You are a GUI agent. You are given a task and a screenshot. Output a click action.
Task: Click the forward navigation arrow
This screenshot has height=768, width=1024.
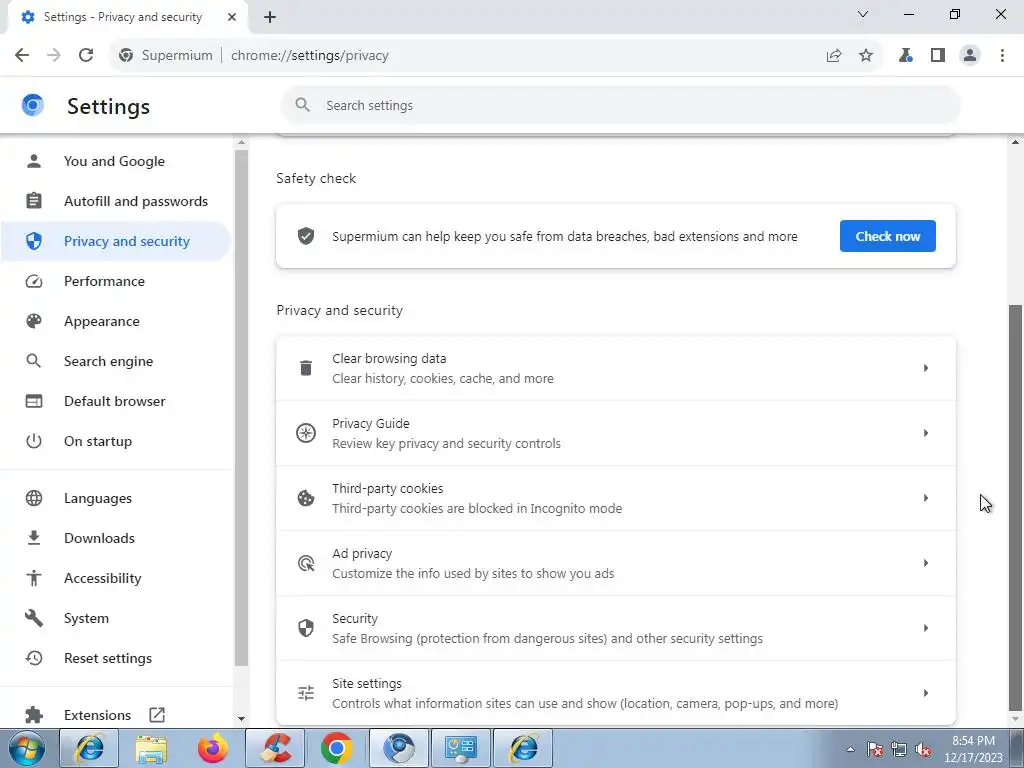pyautogui.click(x=54, y=56)
